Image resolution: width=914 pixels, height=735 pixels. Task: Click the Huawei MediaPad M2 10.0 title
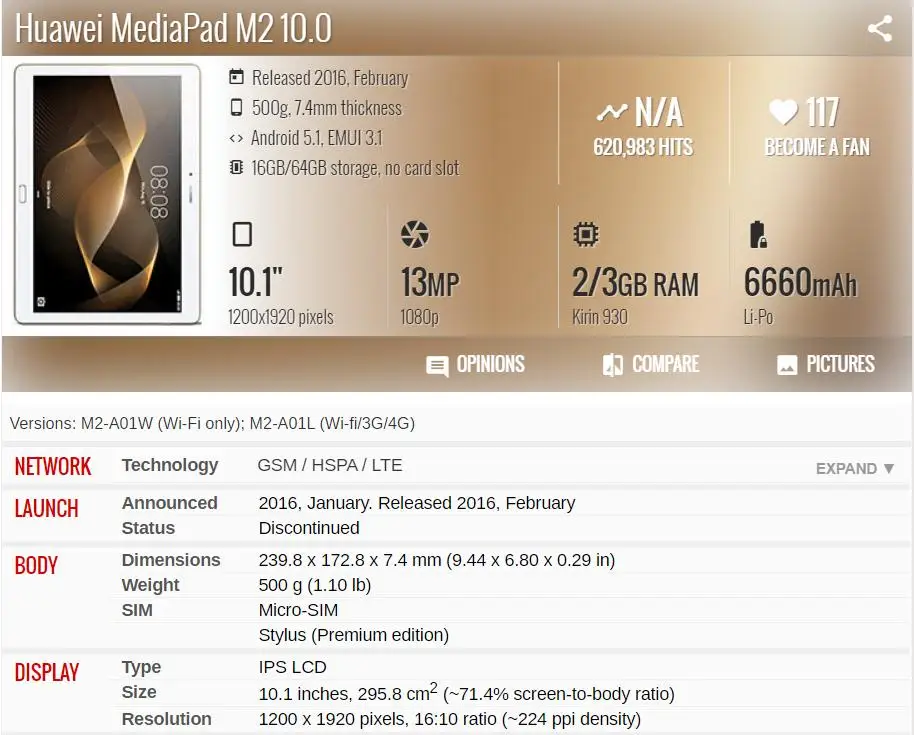tap(173, 28)
